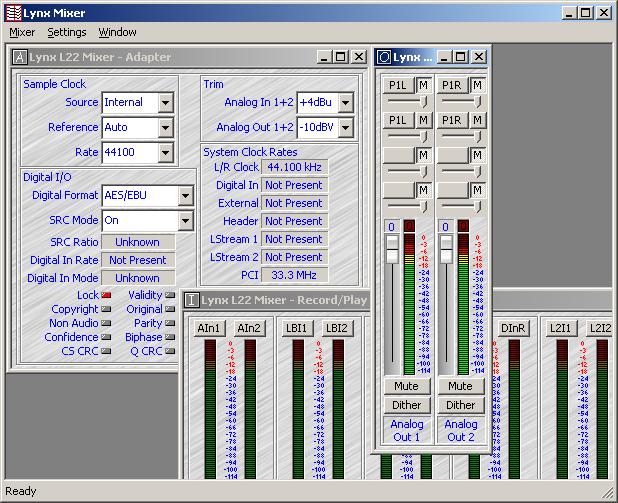Close the Lynx outputs child window
Viewport: 618px width, 503px height.
[479, 57]
